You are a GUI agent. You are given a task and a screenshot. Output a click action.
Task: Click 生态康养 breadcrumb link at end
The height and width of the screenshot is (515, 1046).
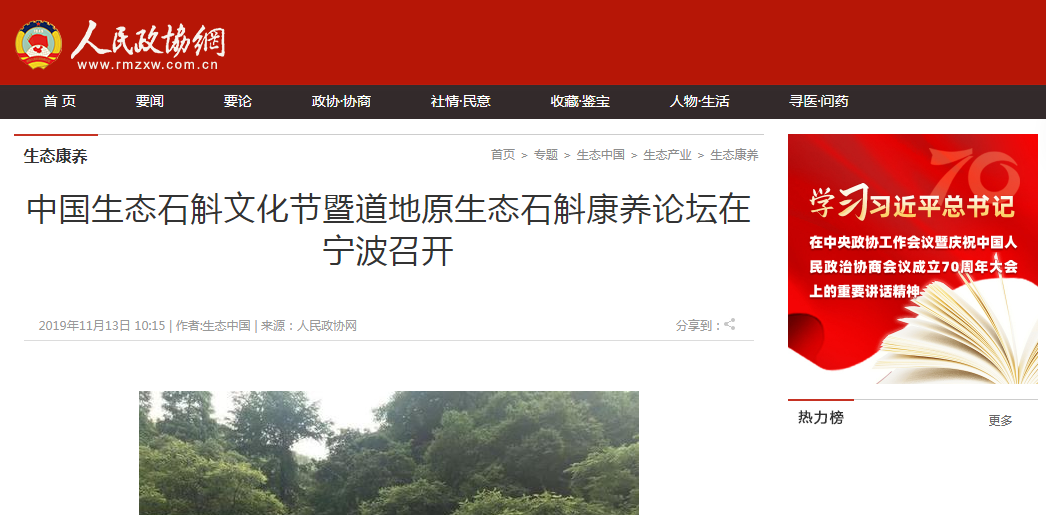(734, 155)
